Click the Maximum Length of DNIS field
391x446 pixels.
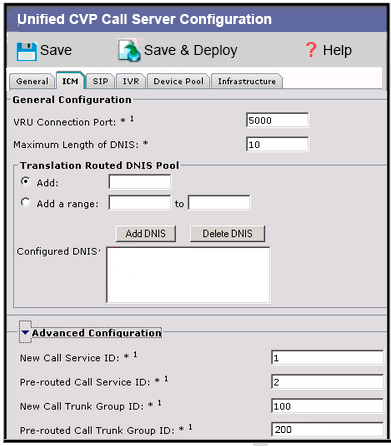tap(277, 144)
